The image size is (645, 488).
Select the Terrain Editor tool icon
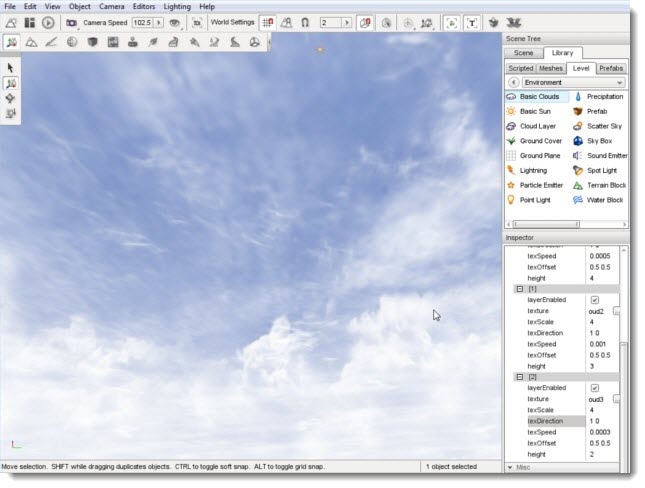[x=31, y=42]
